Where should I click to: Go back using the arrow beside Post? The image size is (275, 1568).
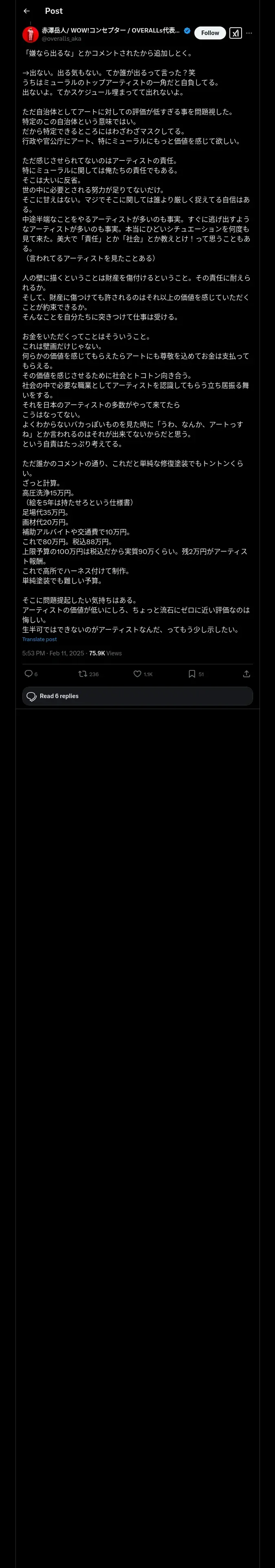tap(26, 11)
